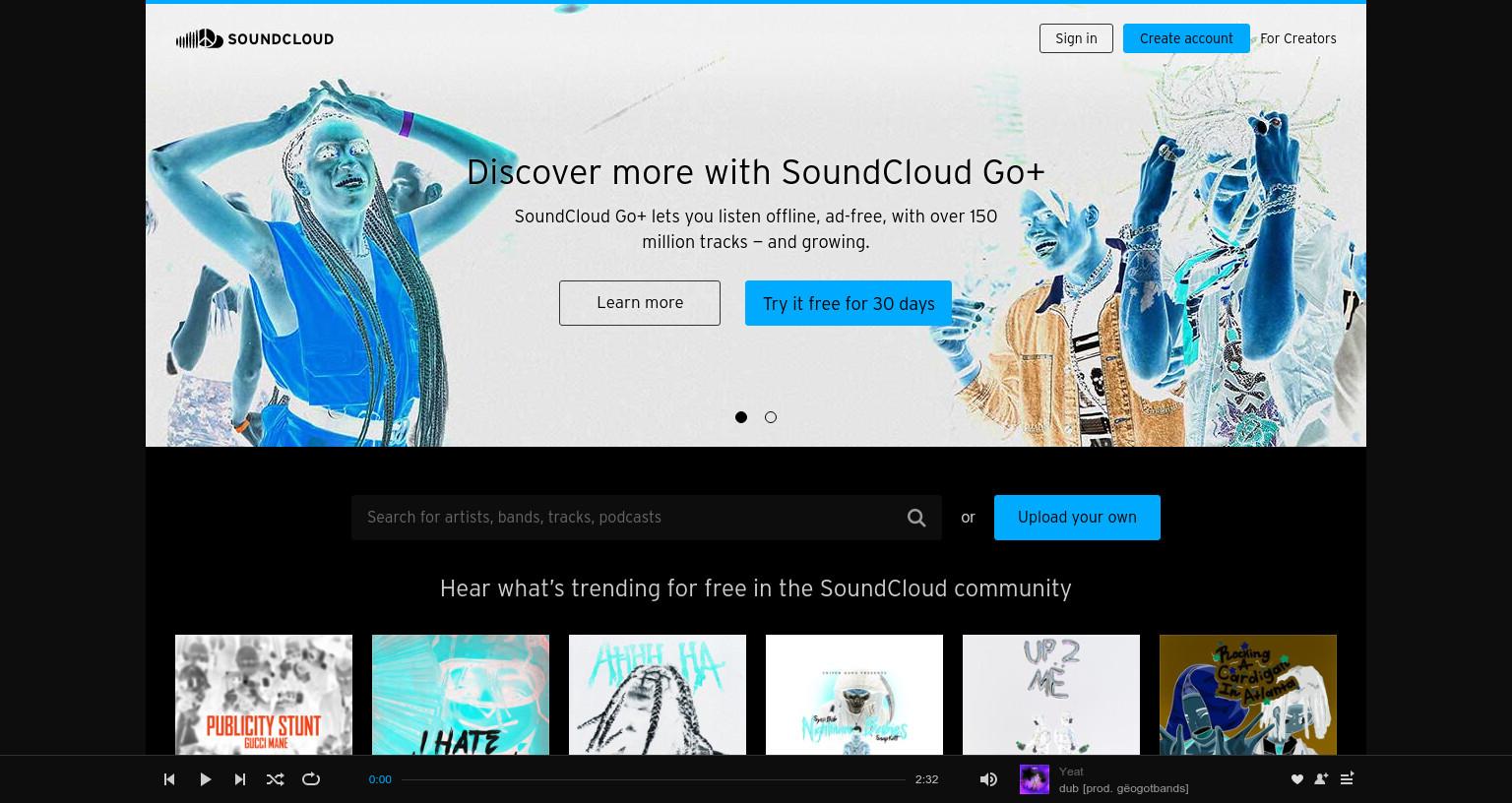This screenshot has height=803, width=1512.
Task: Open the Nightmare Babies track cover
Action: (x=854, y=695)
